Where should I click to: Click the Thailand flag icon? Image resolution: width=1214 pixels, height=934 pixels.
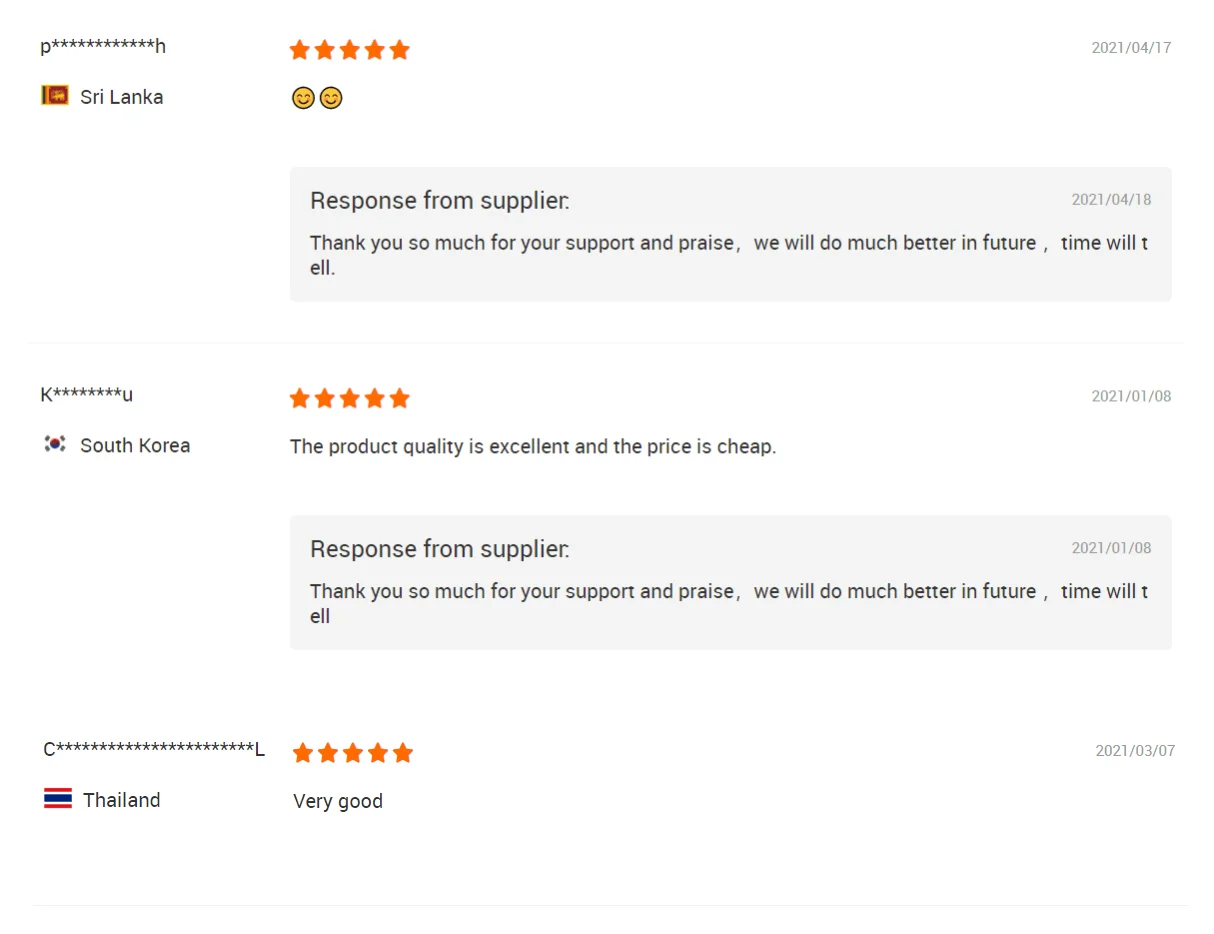[58, 799]
